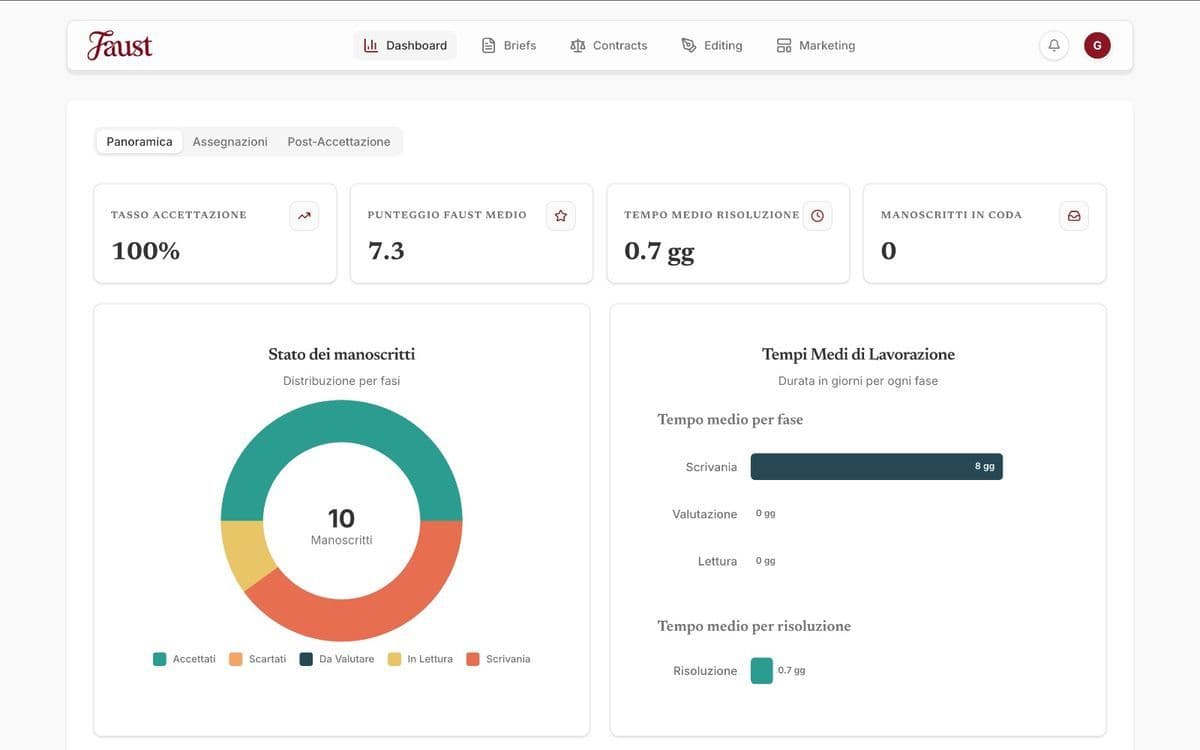The width and height of the screenshot is (1200, 750).
Task: Select the Briefs document icon
Action: (x=487, y=44)
